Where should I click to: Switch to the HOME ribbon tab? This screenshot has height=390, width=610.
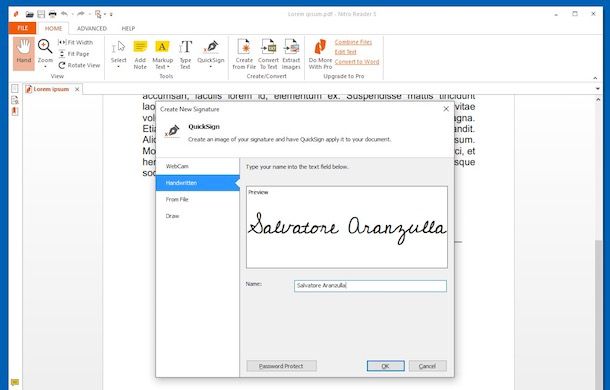53,28
